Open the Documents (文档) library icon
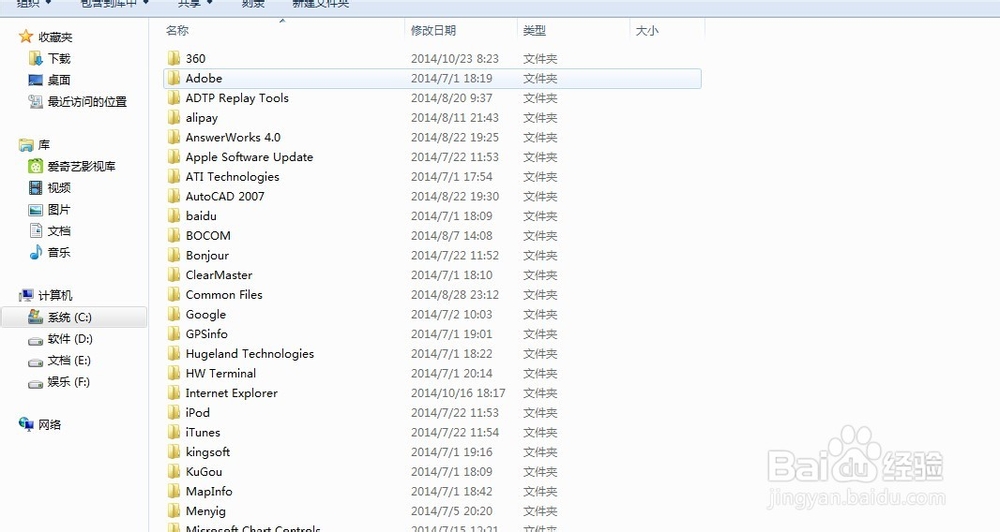The width and height of the screenshot is (1000, 532). pyautogui.click(x=36, y=231)
